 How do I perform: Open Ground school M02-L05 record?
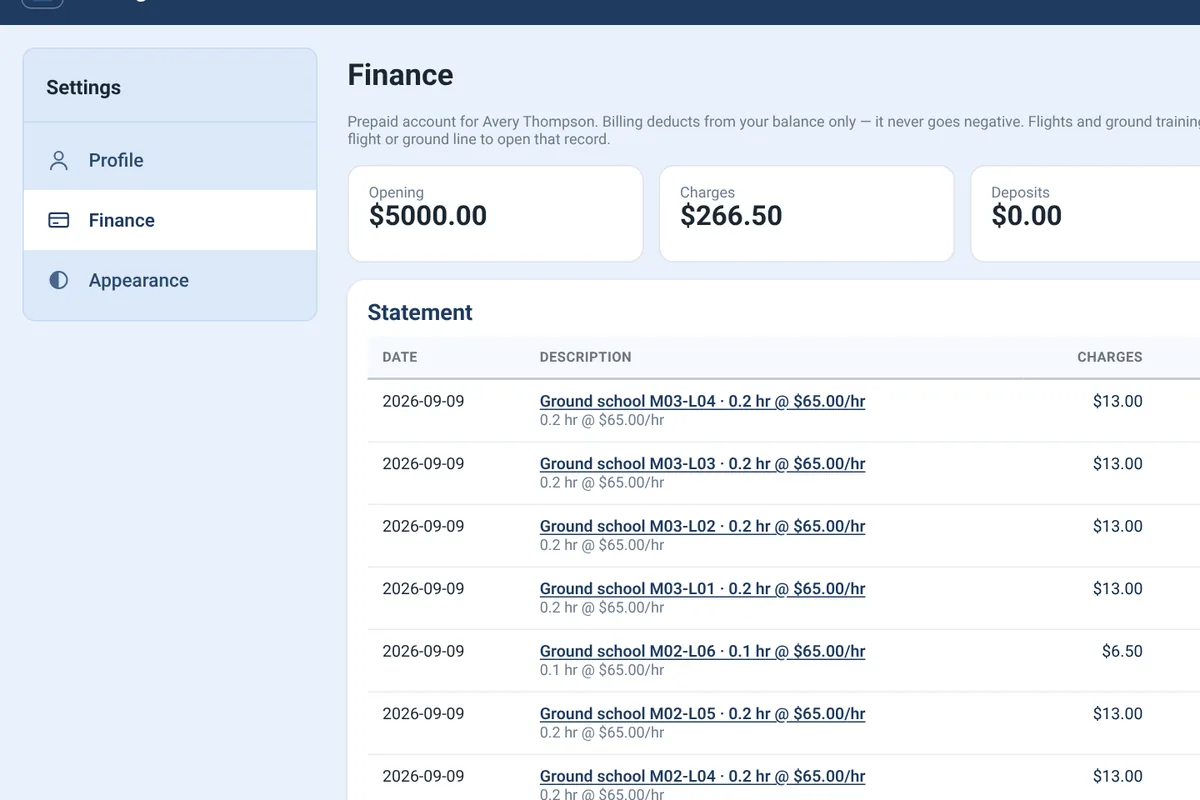click(x=702, y=714)
